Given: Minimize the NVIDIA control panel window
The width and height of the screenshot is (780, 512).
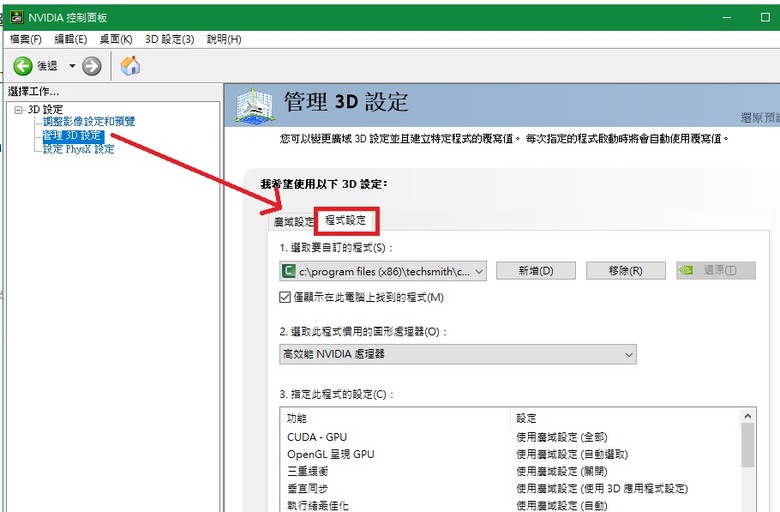Looking at the screenshot, I should (727, 17).
